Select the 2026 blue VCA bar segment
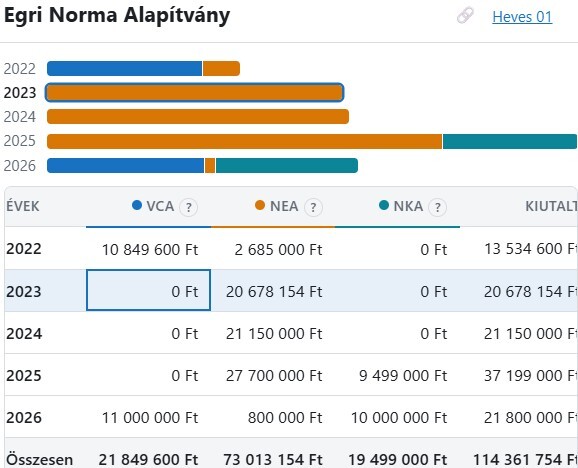Image resolution: width=578 pixels, height=468 pixels. [125, 165]
